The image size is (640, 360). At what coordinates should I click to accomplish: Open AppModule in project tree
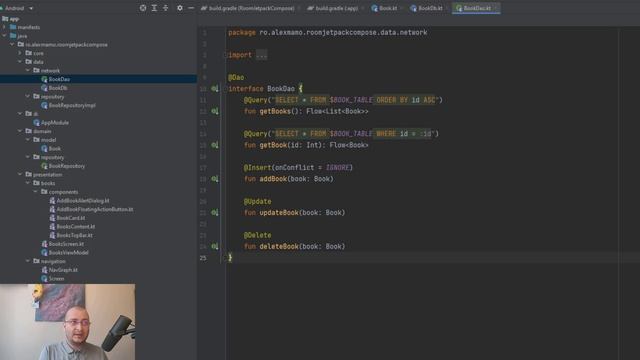point(55,122)
